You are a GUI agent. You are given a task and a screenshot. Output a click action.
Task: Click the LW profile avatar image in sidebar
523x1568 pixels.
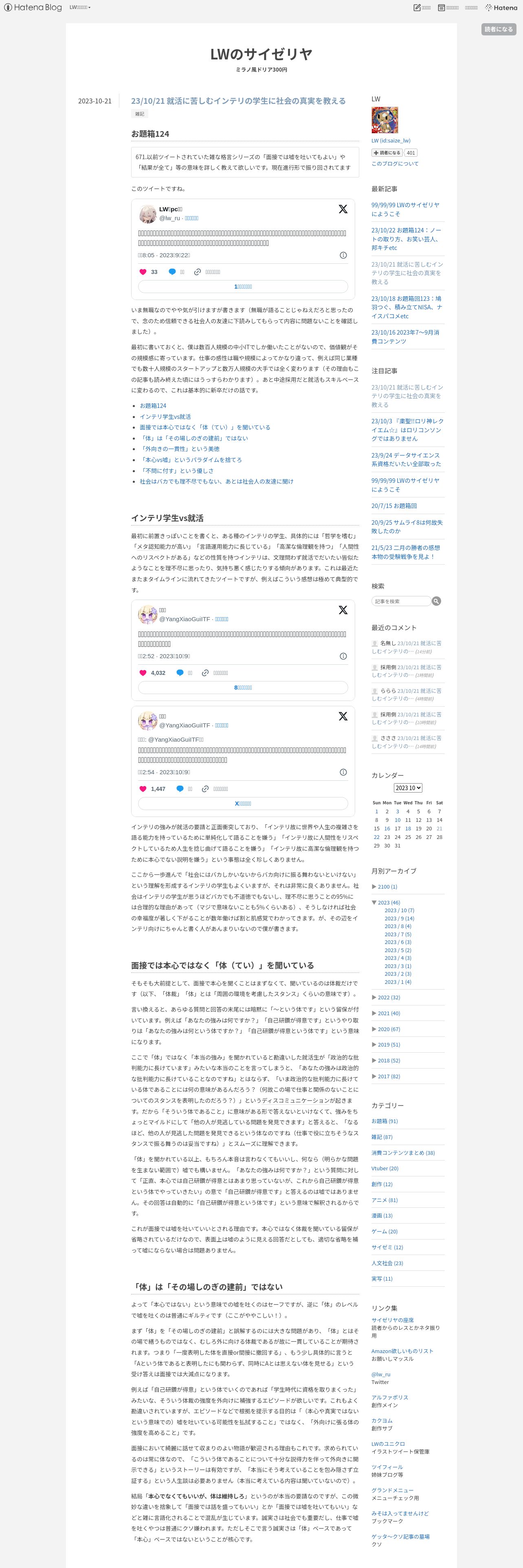pyautogui.click(x=385, y=120)
